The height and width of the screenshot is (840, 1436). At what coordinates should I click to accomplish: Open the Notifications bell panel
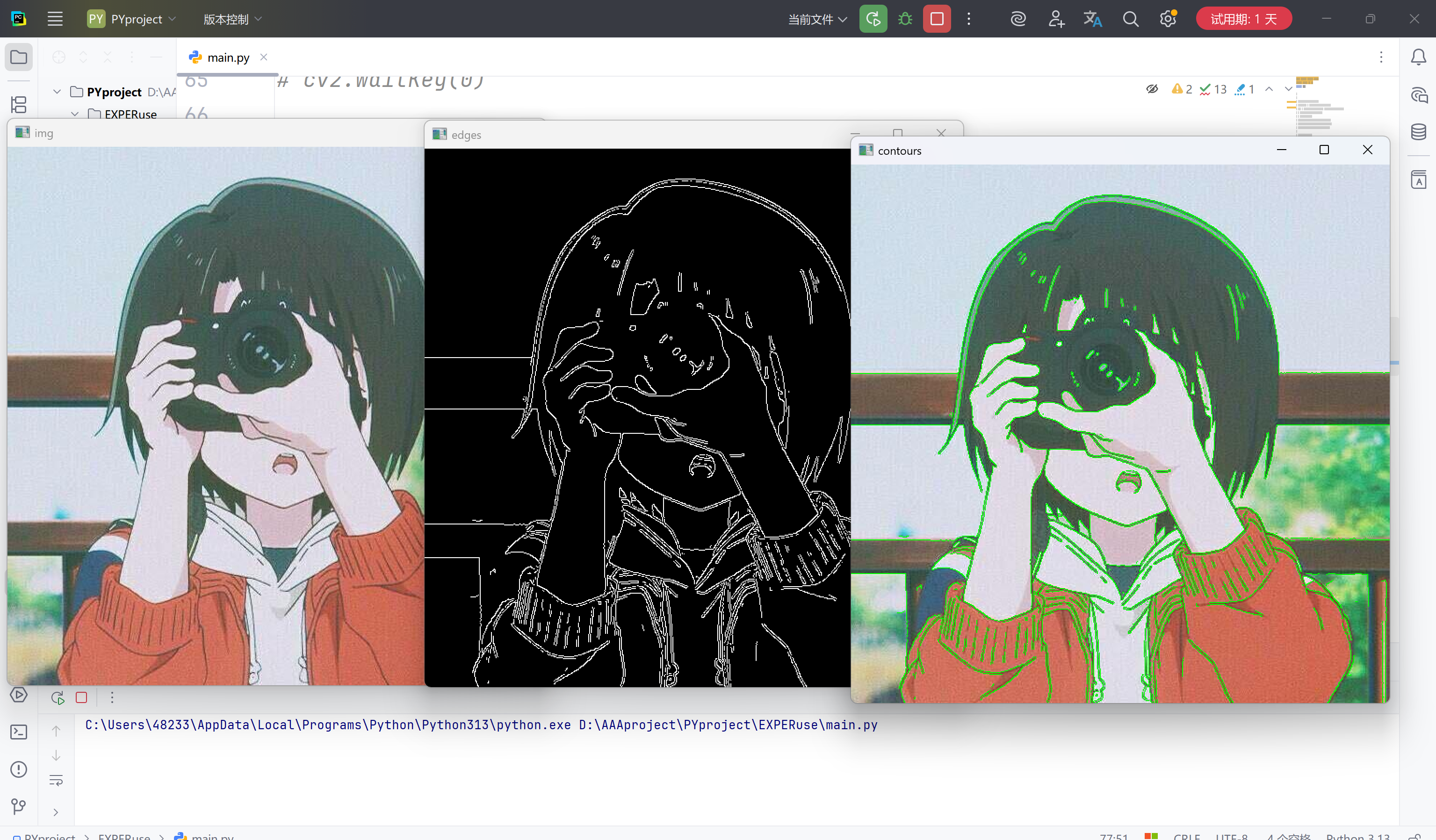pyautogui.click(x=1418, y=57)
